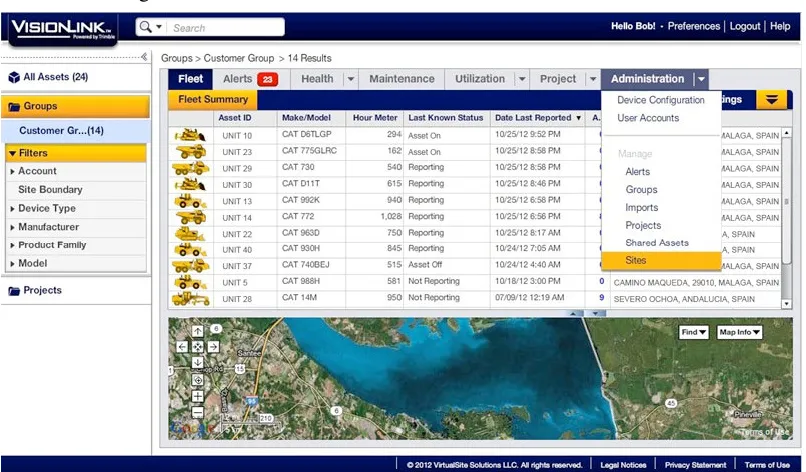The width and height of the screenshot is (806, 472).
Task: Click the map locate target icon
Action: click(x=197, y=380)
